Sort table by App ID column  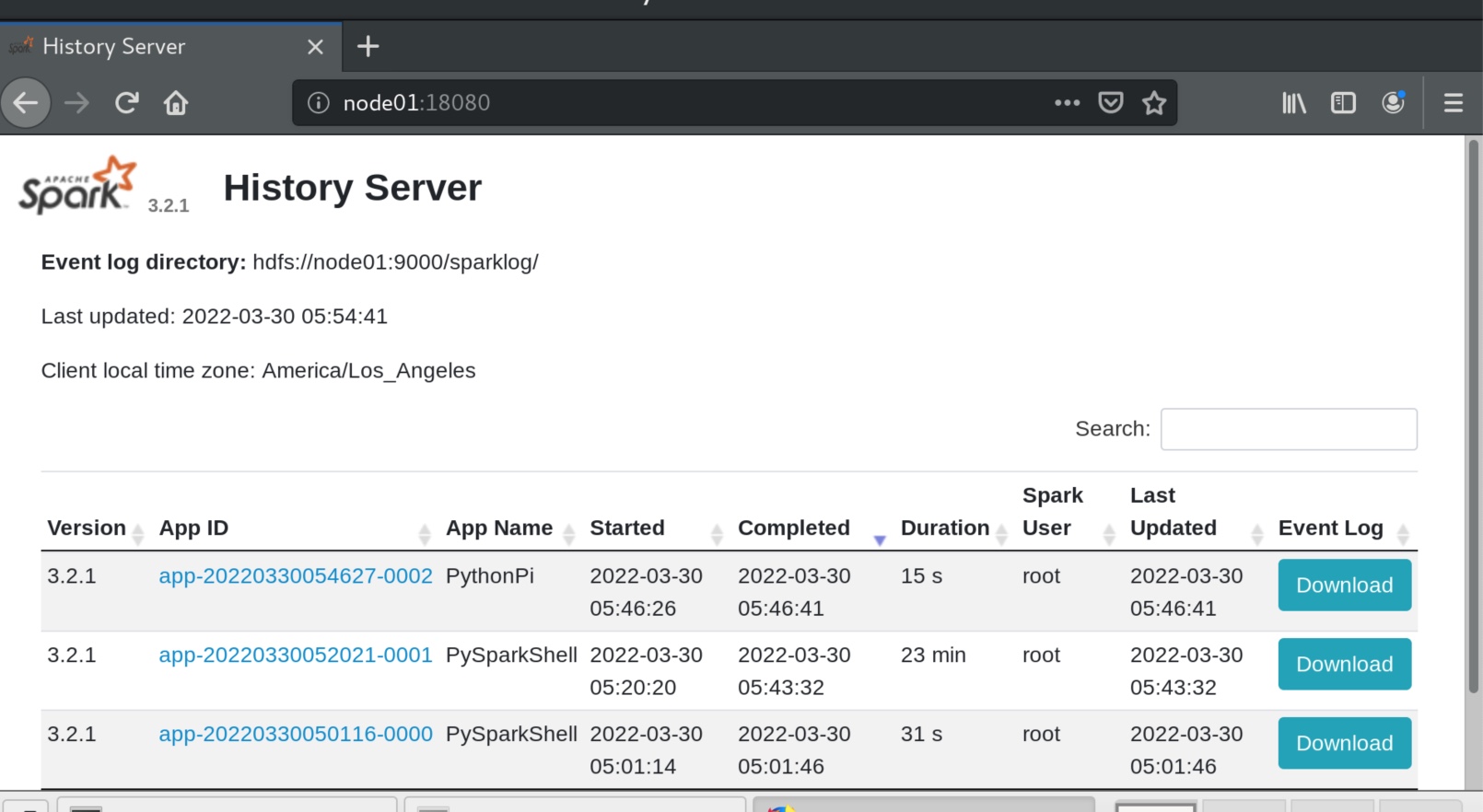click(x=295, y=528)
